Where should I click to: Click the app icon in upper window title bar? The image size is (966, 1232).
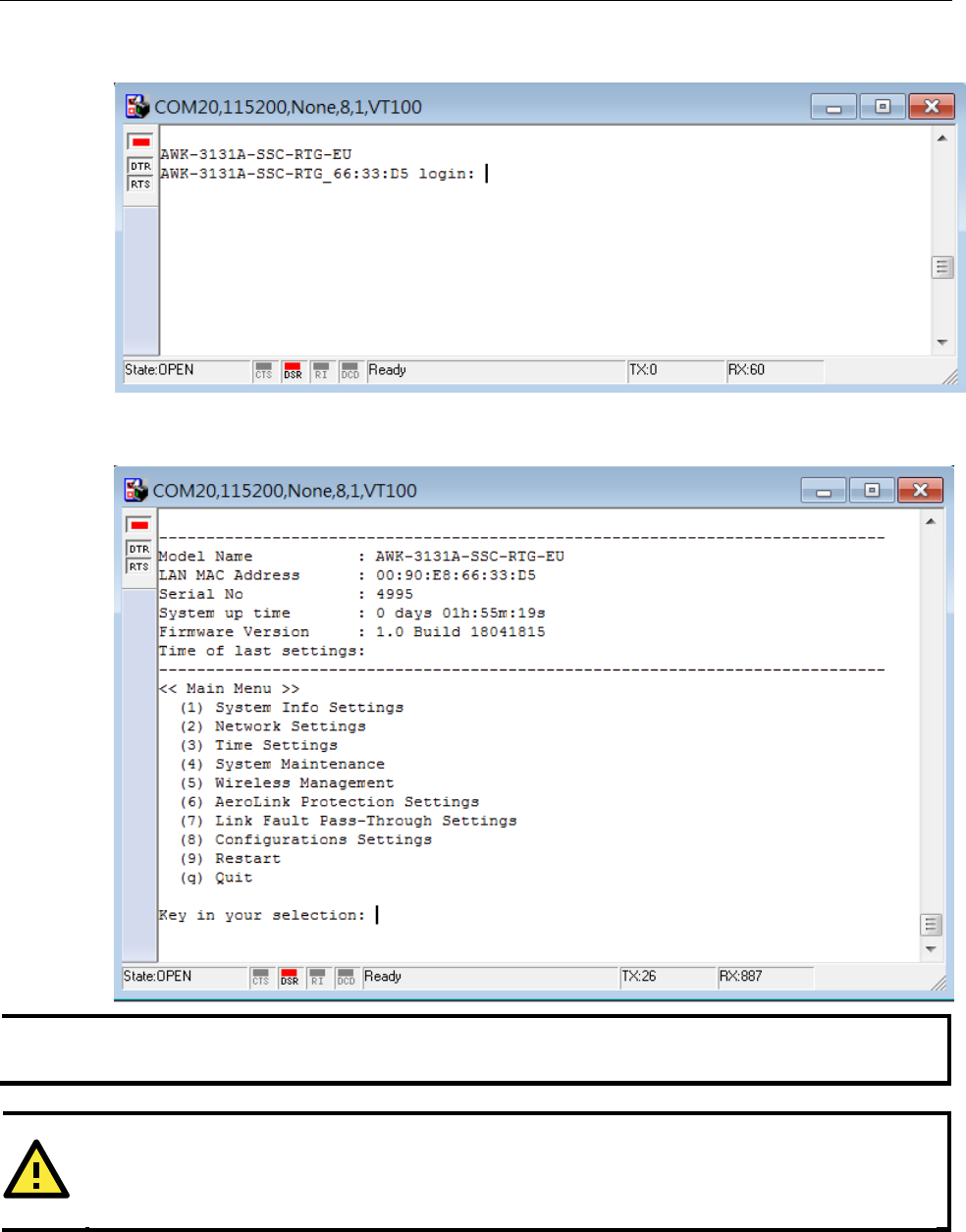(137, 106)
